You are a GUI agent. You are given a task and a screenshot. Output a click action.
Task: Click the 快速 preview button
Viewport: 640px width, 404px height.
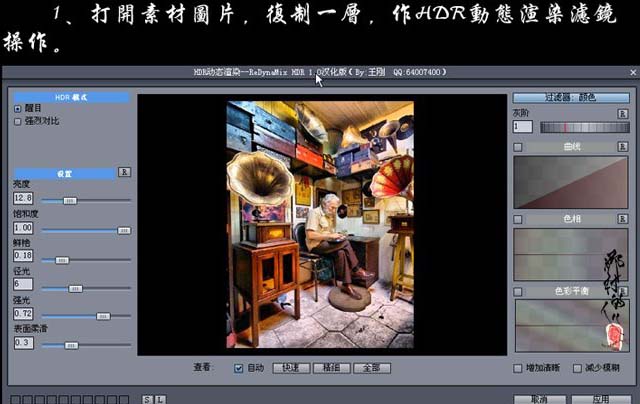[290, 368]
